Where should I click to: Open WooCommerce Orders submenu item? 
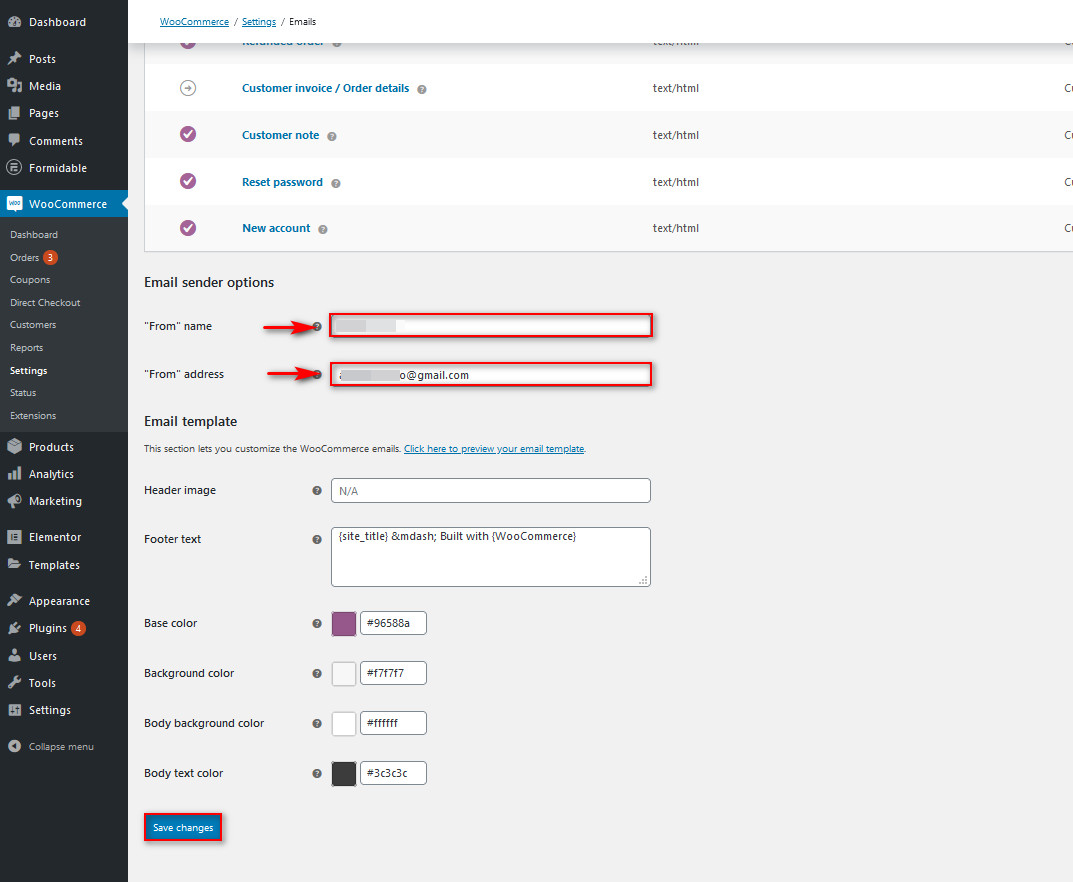24,257
